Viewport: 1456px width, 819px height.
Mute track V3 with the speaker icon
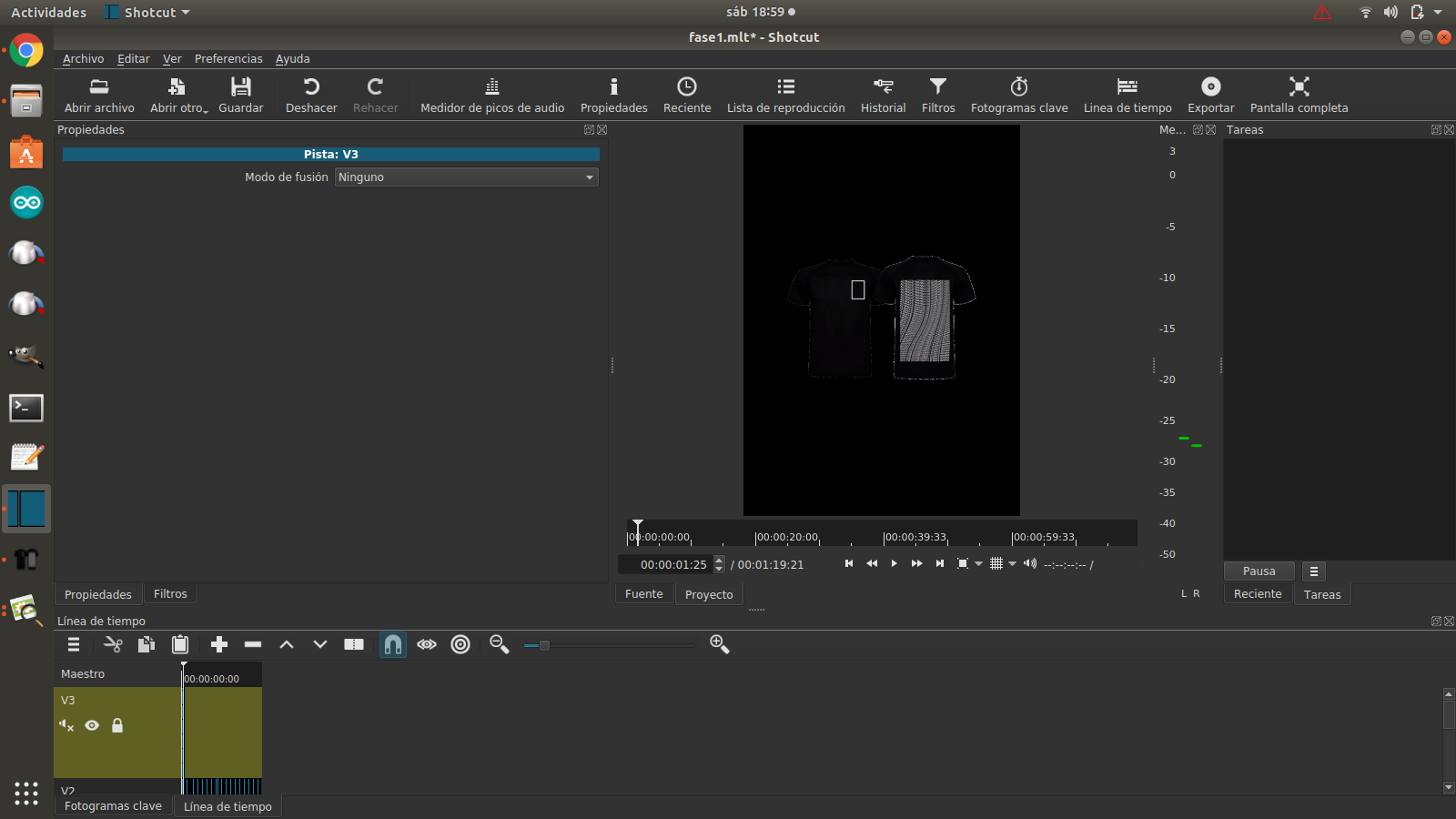66,725
